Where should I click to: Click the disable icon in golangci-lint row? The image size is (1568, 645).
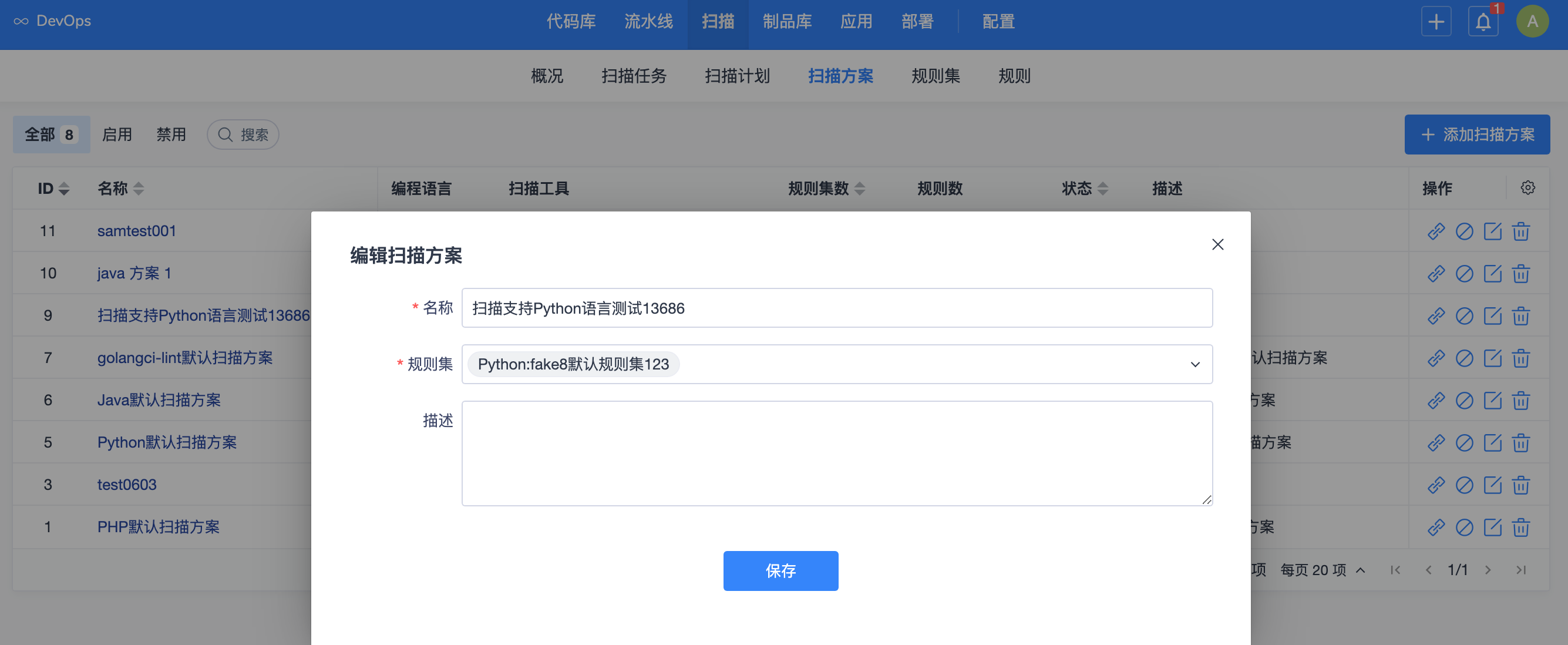tap(1464, 358)
